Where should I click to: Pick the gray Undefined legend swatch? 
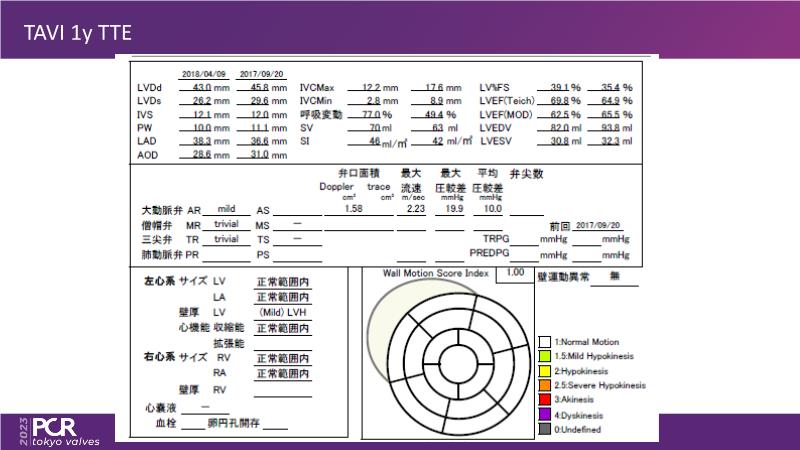[545, 427]
